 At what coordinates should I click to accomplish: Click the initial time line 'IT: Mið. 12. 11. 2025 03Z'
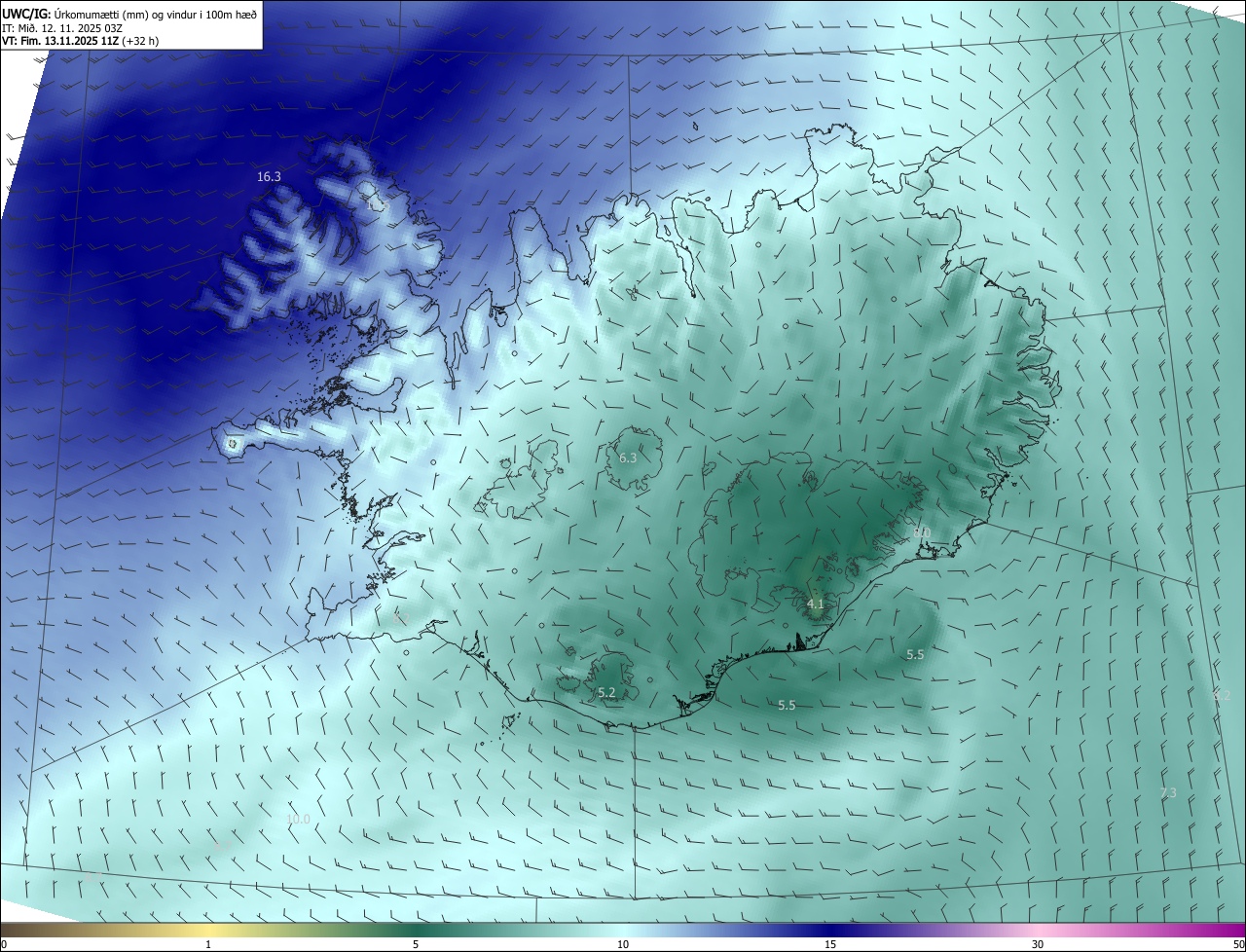62,28
